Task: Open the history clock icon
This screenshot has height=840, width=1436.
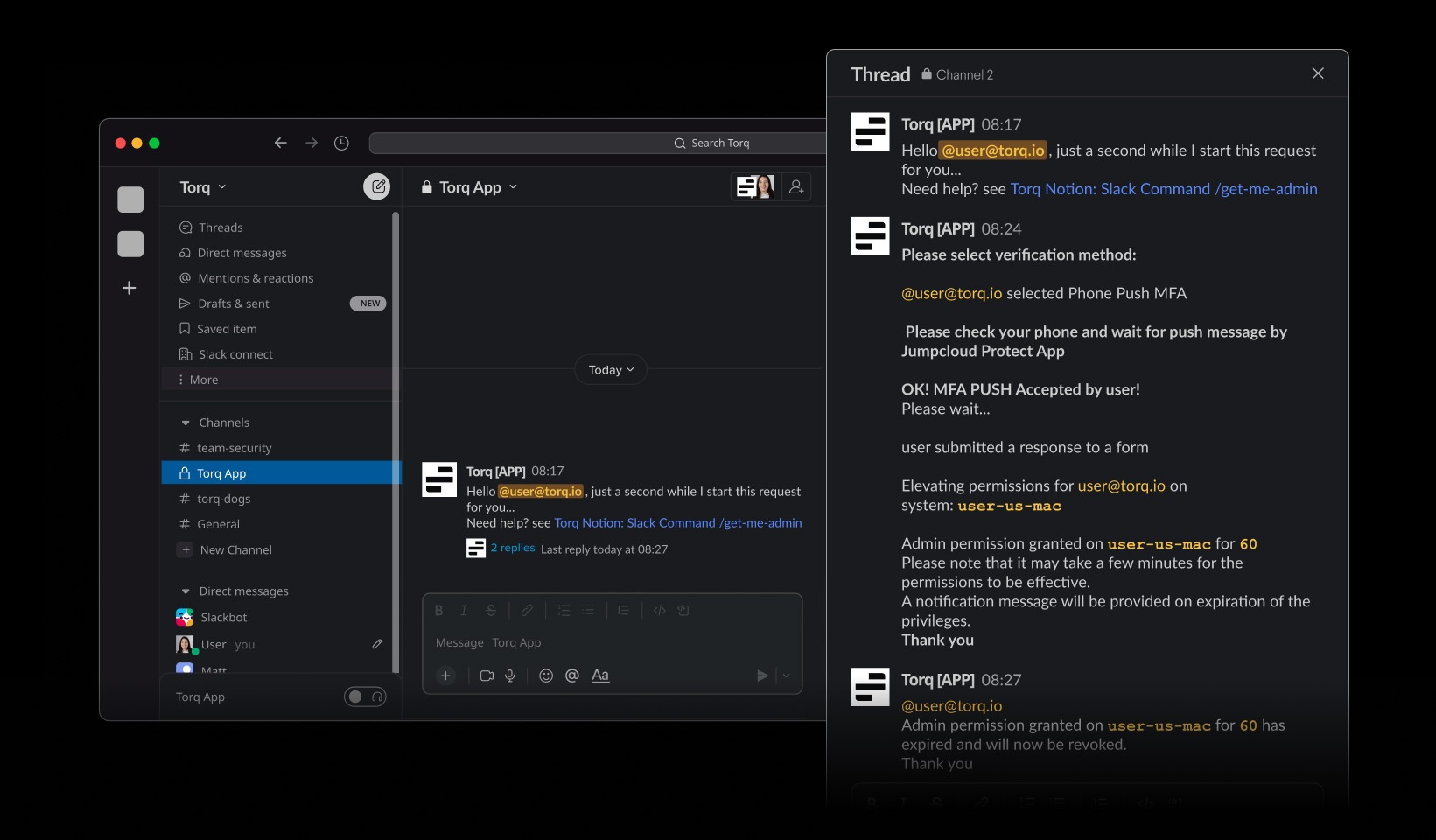Action: point(341,143)
